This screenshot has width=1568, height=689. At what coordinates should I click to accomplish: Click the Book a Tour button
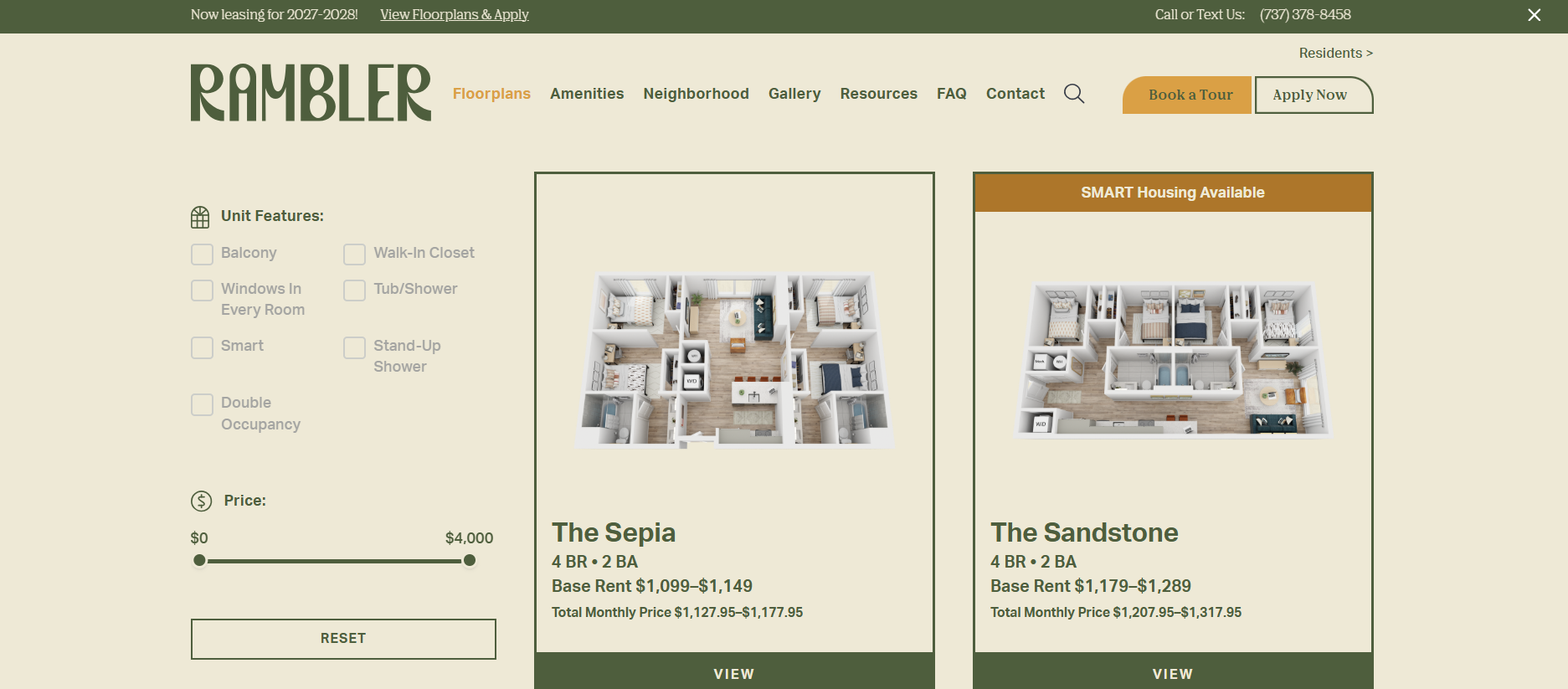[1186, 95]
